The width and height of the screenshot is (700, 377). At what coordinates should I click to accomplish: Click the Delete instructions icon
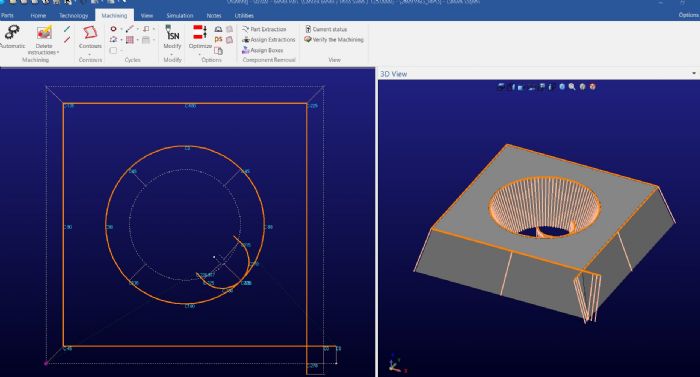point(44,33)
